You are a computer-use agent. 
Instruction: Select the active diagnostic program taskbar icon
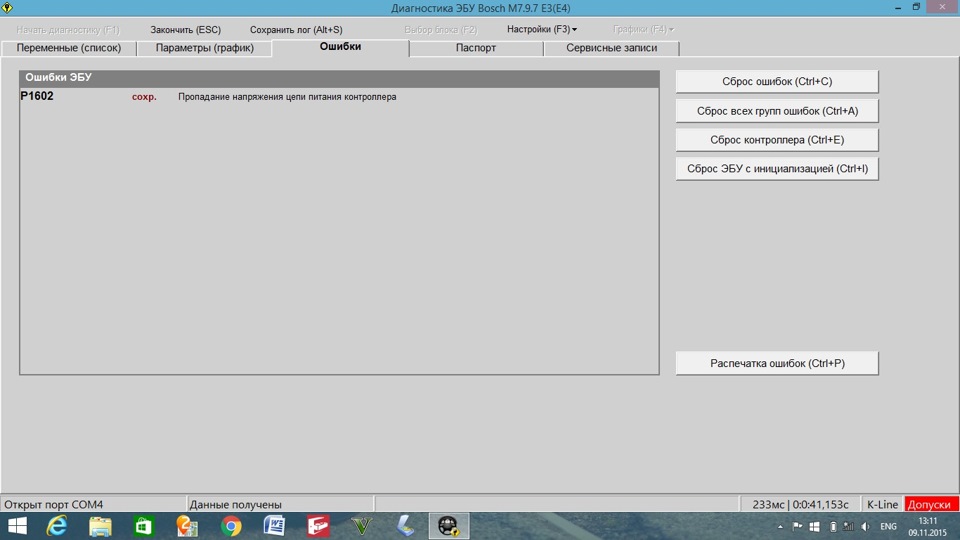[449, 526]
